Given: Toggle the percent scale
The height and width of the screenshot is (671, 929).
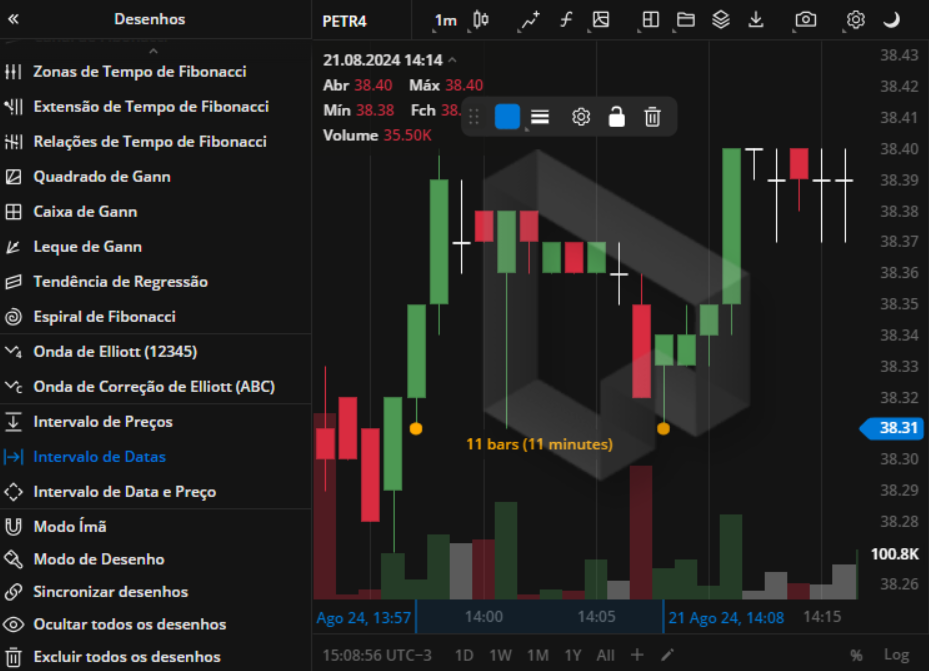Looking at the screenshot, I should pyautogui.click(x=856, y=655).
